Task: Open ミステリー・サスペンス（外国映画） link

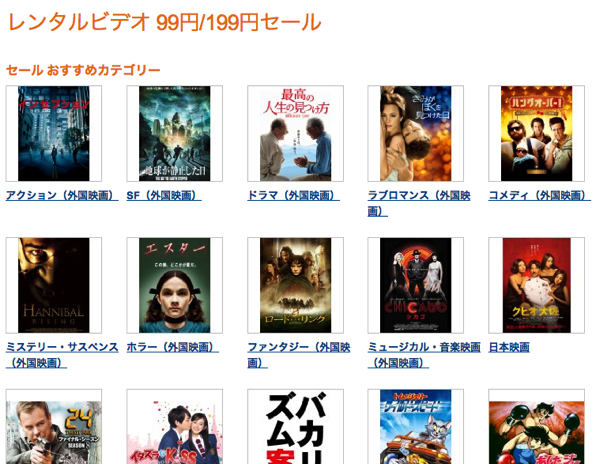Action: click(x=62, y=355)
